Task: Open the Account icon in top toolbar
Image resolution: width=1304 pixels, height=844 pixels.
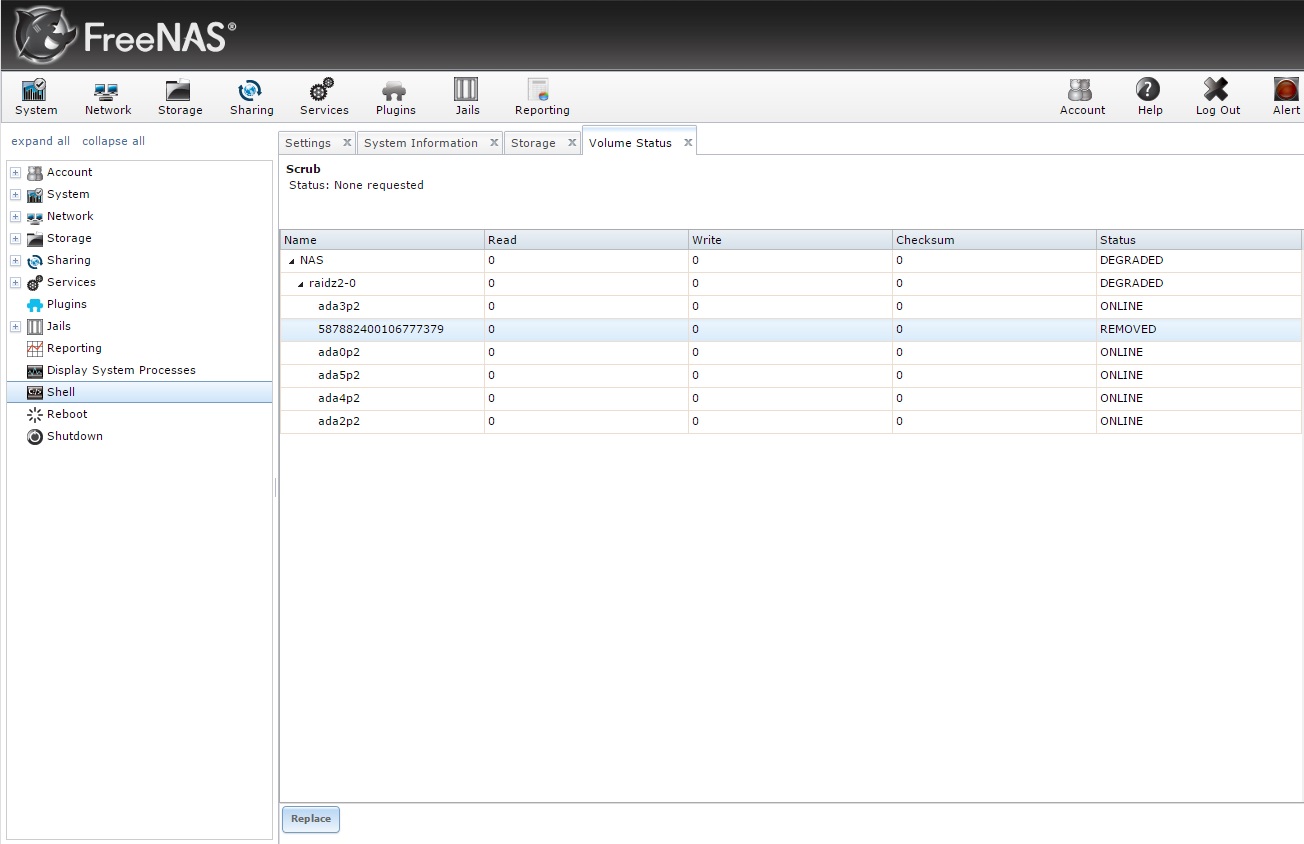Action: [1082, 97]
